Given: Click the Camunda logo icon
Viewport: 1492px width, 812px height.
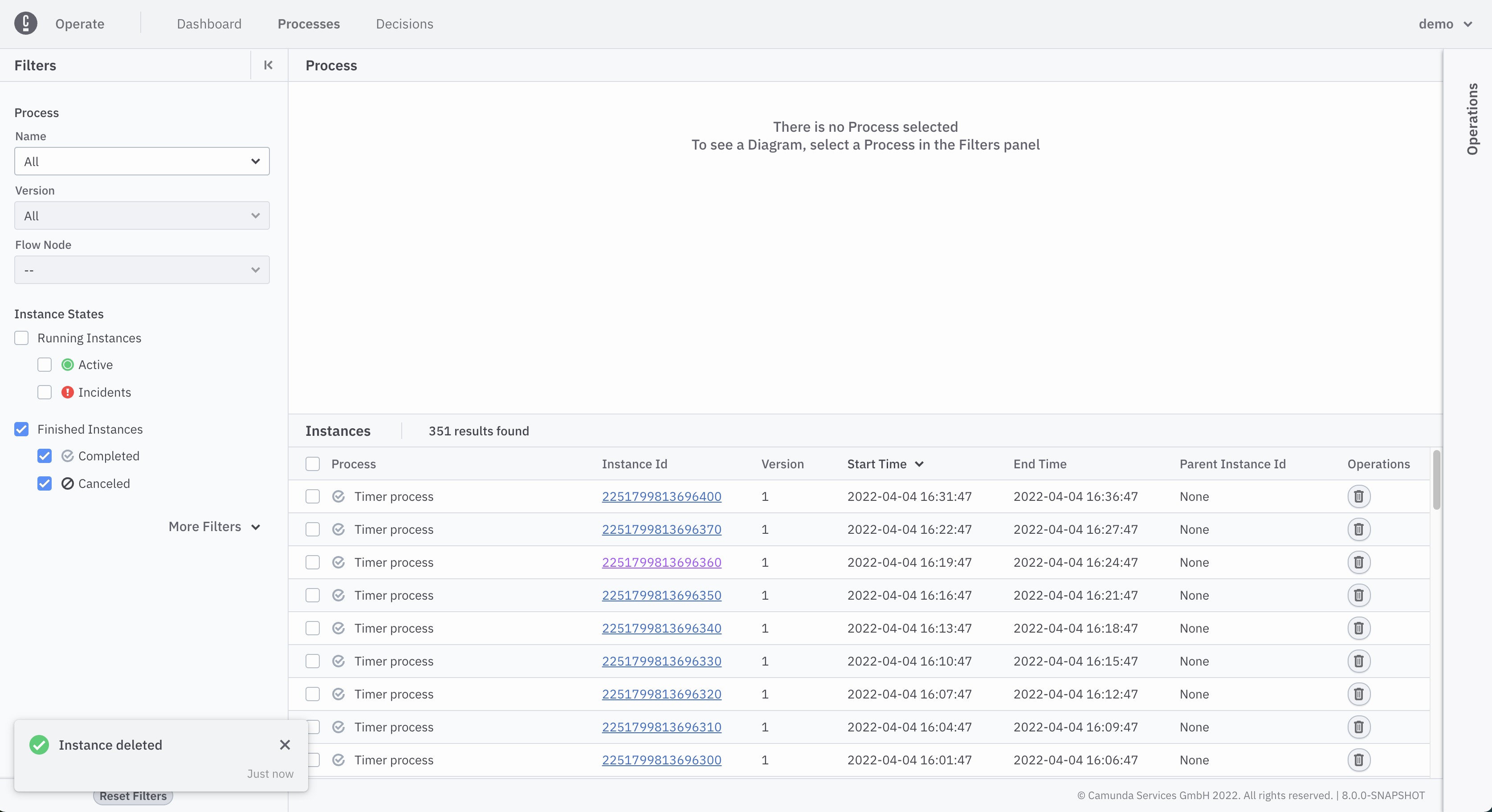Looking at the screenshot, I should (25, 24).
